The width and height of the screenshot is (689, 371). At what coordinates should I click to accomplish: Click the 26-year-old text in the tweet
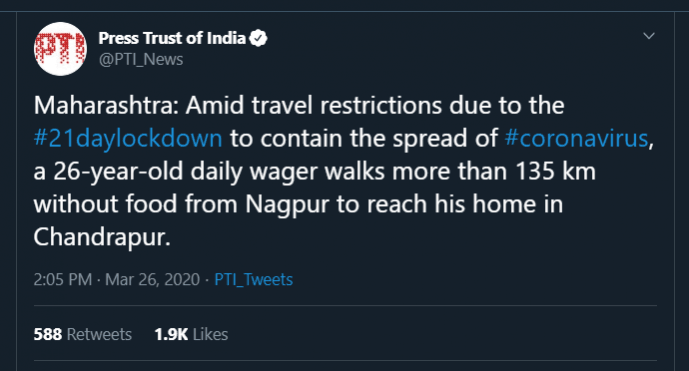[118, 171]
